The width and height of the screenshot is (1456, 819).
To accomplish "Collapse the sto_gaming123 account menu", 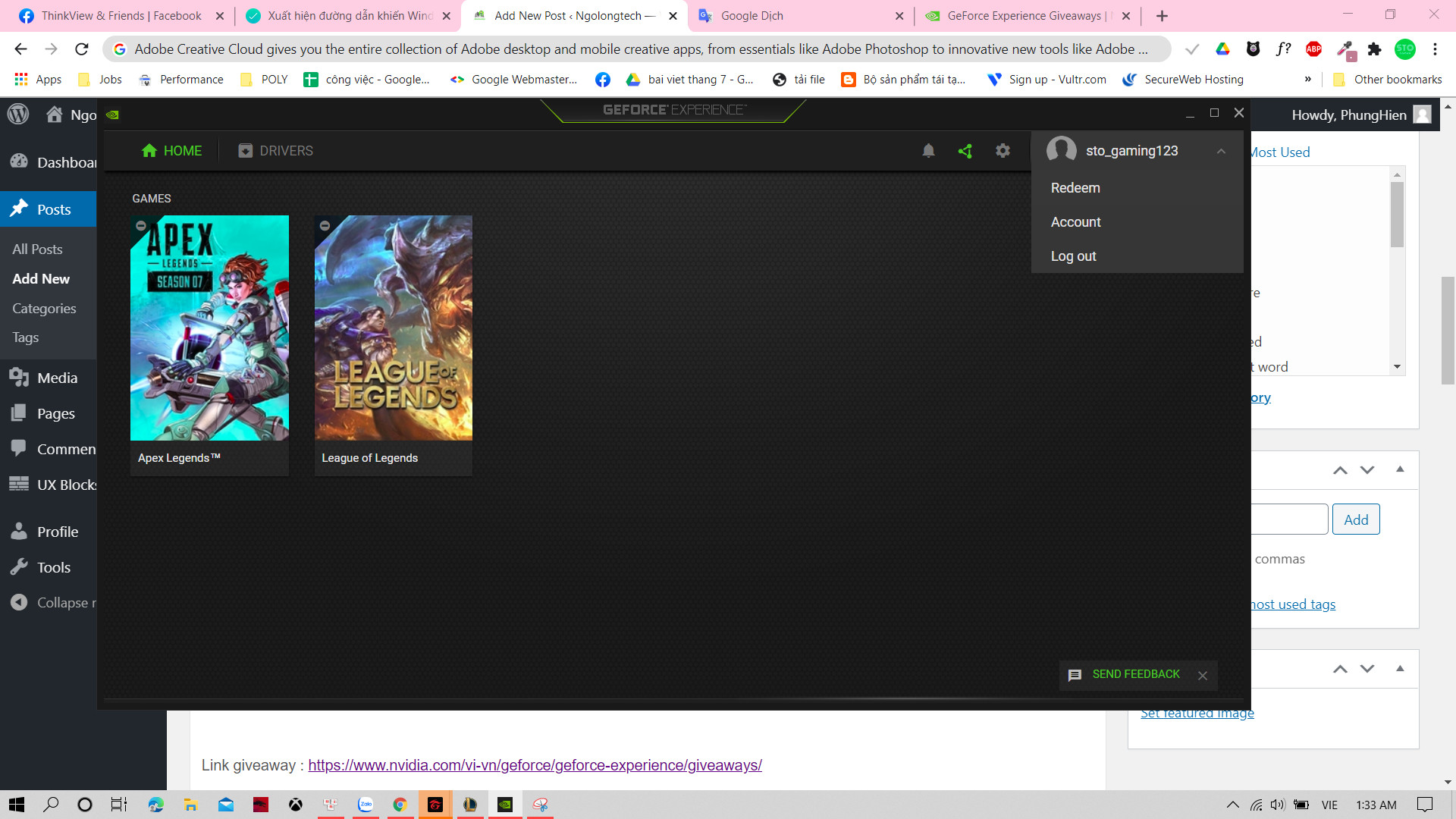I will pyautogui.click(x=1221, y=151).
